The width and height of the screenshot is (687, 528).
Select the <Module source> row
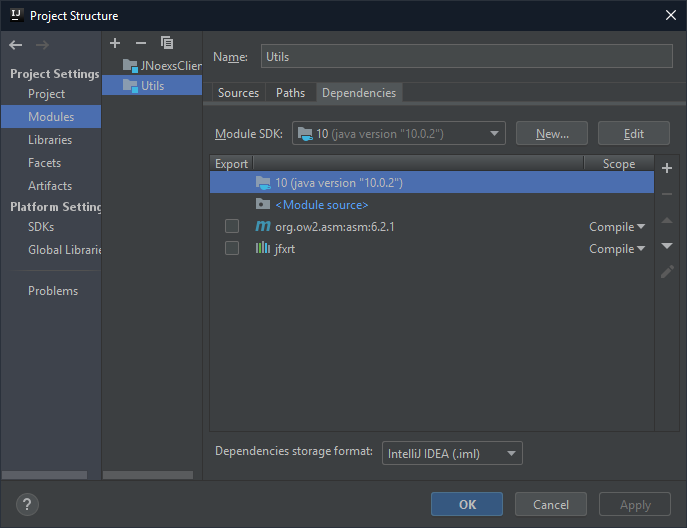[x=432, y=204]
